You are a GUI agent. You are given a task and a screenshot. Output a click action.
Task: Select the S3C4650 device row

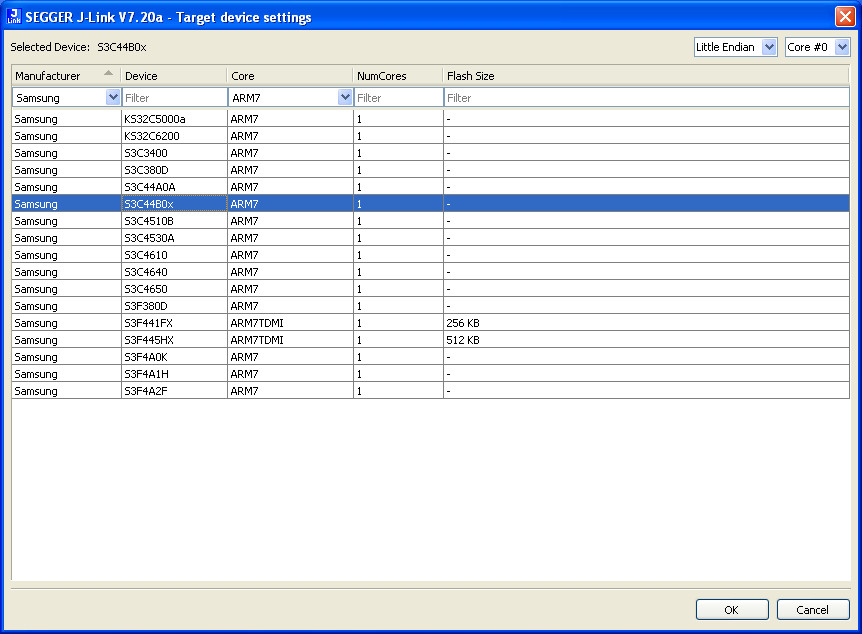point(430,289)
